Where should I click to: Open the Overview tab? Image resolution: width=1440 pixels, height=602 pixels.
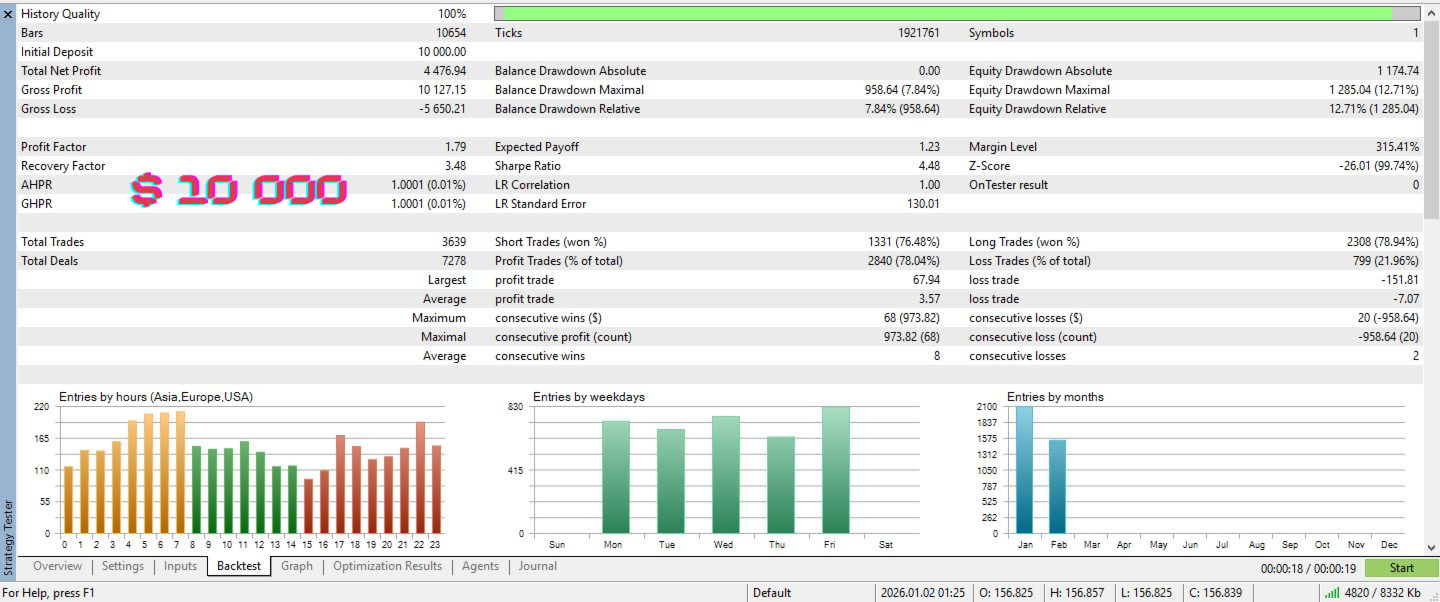tap(57, 566)
